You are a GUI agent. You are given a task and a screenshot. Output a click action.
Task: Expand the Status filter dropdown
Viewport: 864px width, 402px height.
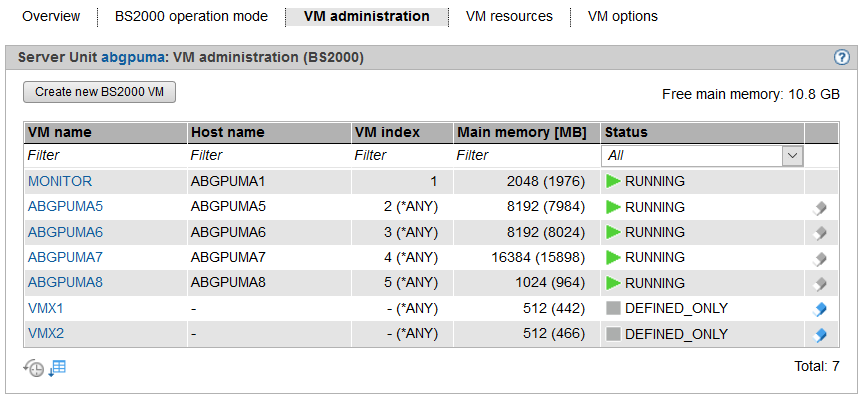point(792,156)
